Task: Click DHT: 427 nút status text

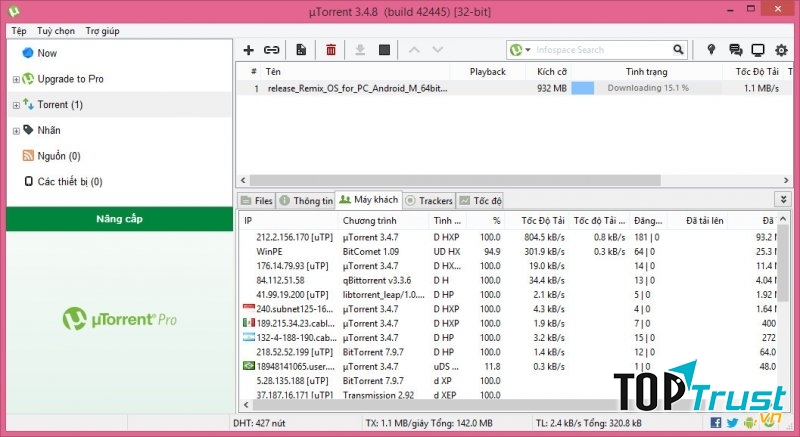Action: pyautogui.click(x=259, y=423)
